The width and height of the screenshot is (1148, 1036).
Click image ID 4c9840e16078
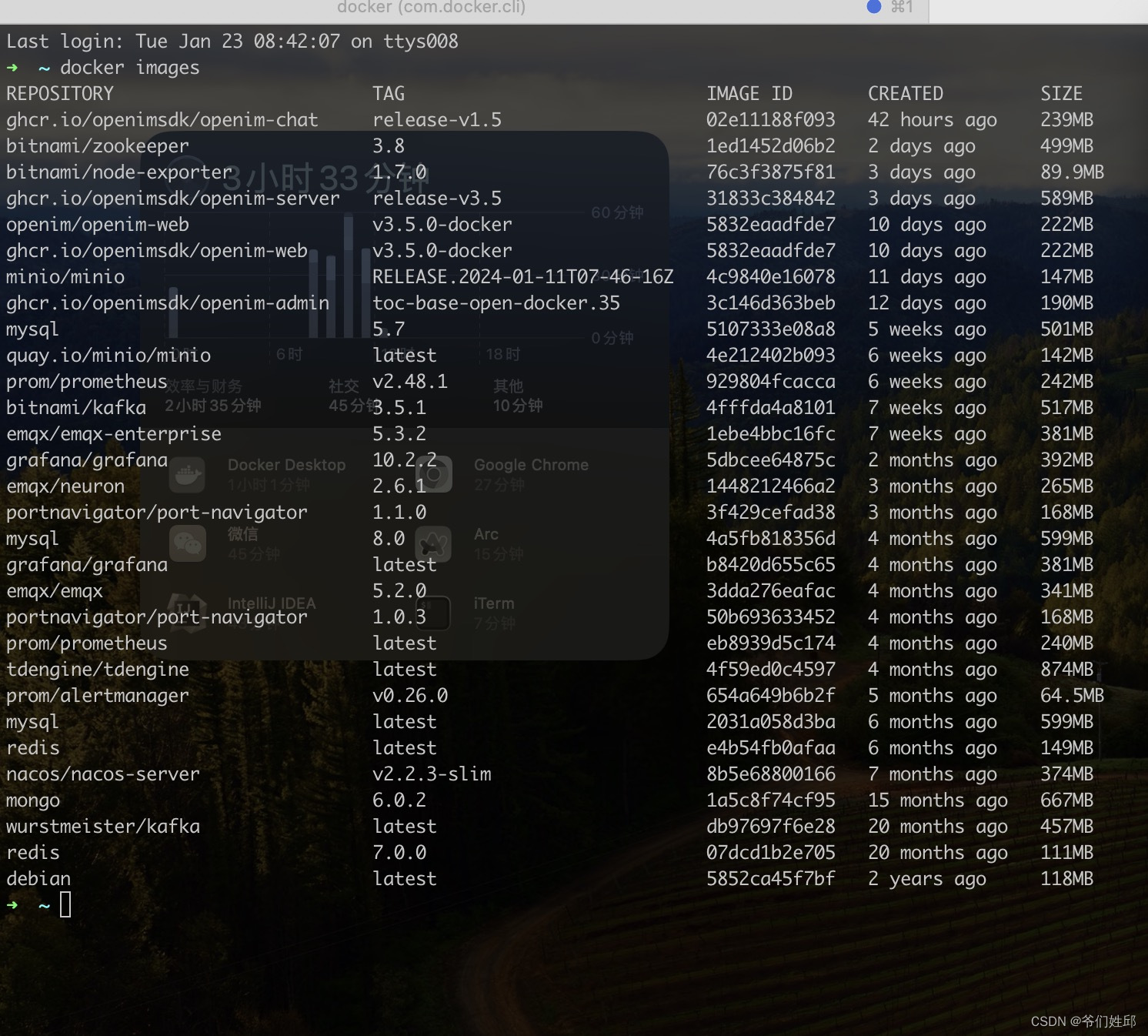(771, 277)
